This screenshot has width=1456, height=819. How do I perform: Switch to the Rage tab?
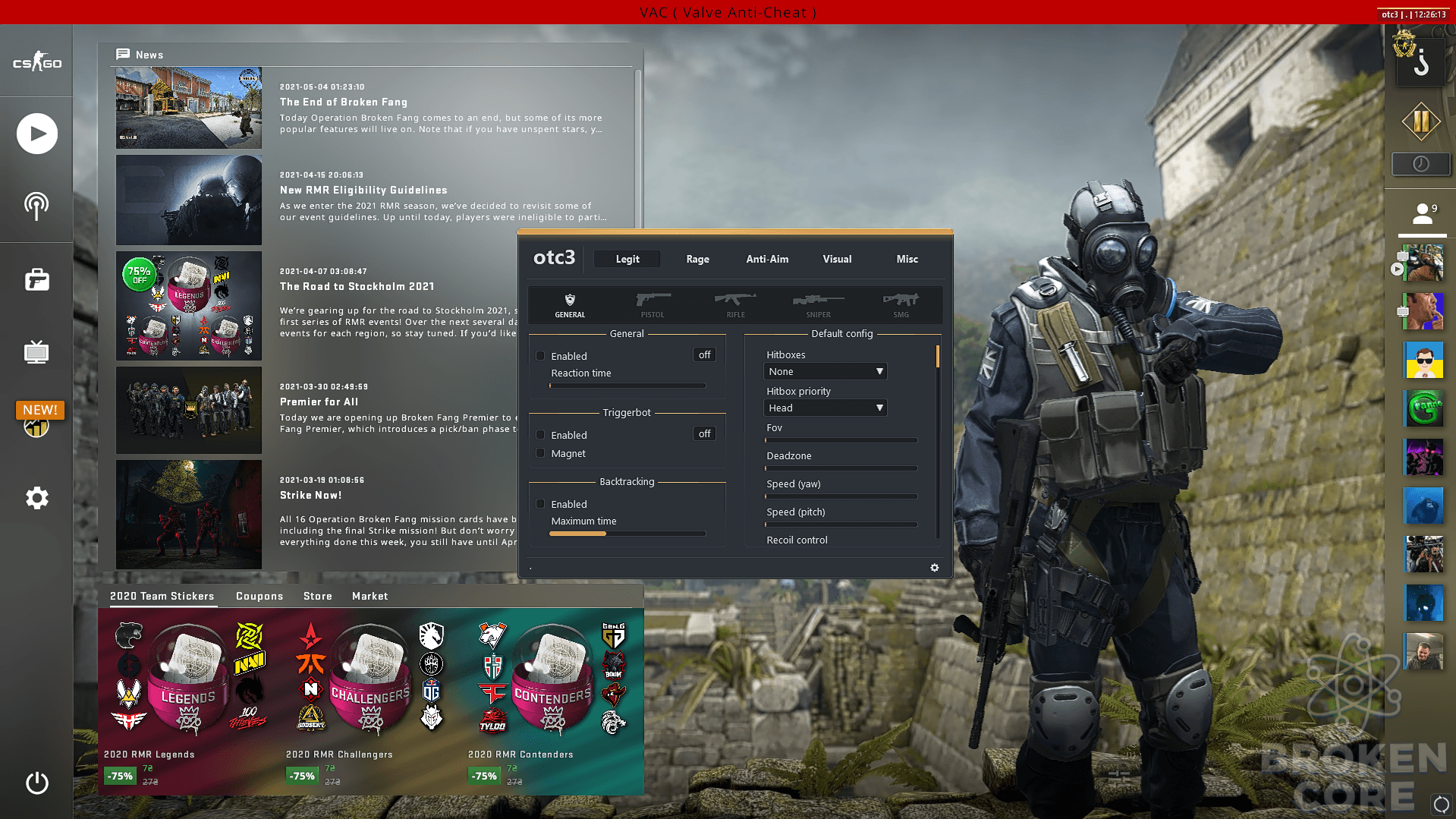pyautogui.click(x=697, y=259)
